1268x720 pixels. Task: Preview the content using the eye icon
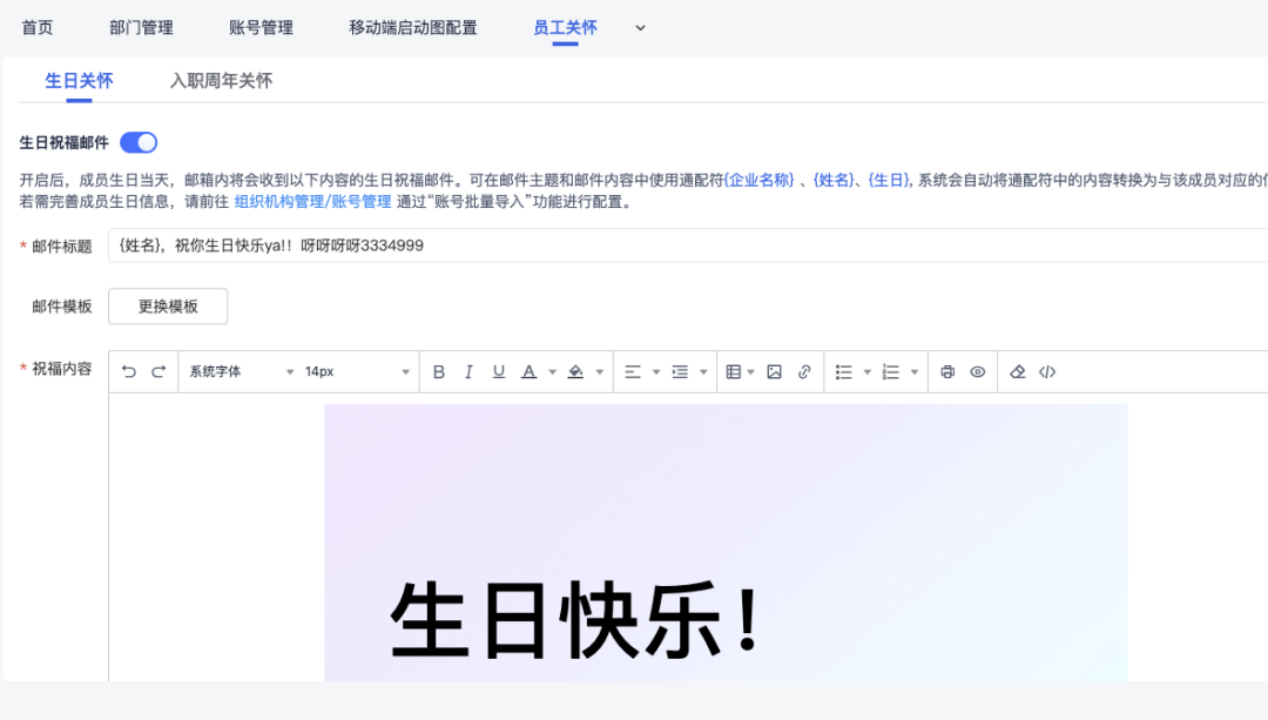click(x=977, y=372)
